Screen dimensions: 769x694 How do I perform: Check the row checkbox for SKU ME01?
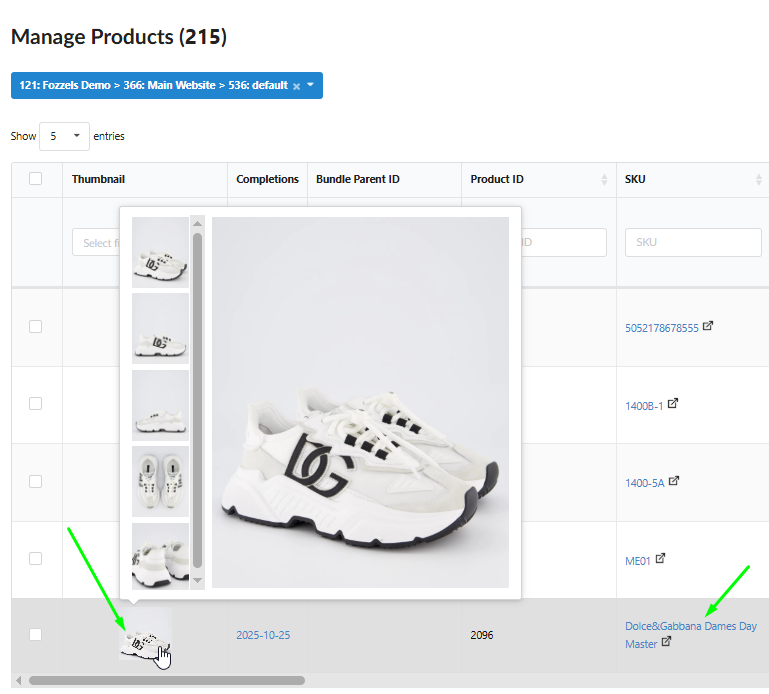[x=35, y=558]
